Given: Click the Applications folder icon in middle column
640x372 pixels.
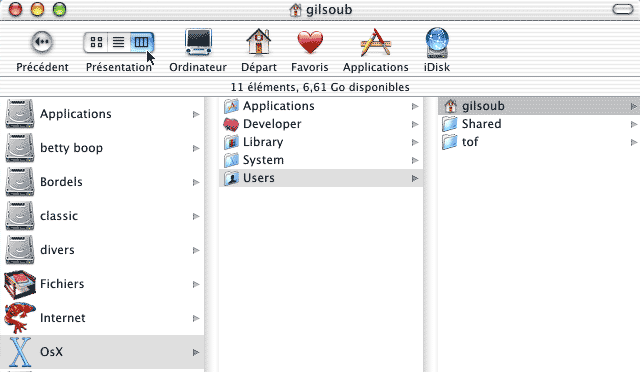Looking at the screenshot, I should (x=231, y=106).
